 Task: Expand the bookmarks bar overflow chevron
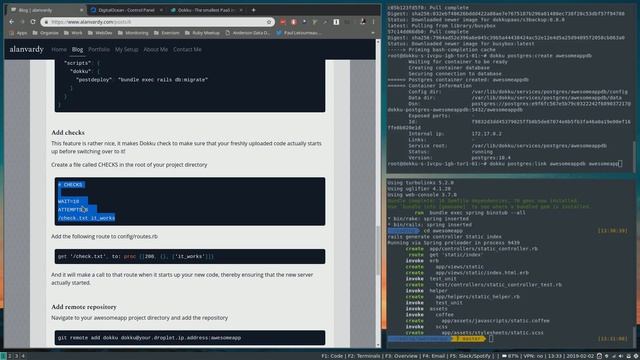pyautogui.click(x=373, y=33)
